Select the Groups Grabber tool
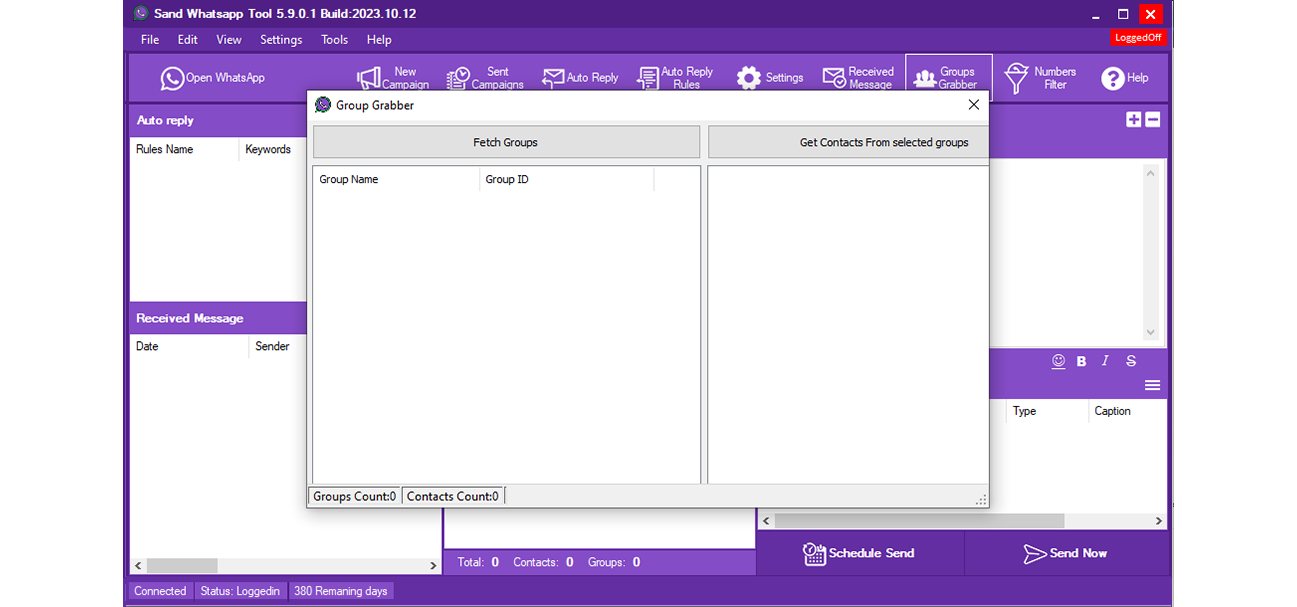 [x=947, y=78]
